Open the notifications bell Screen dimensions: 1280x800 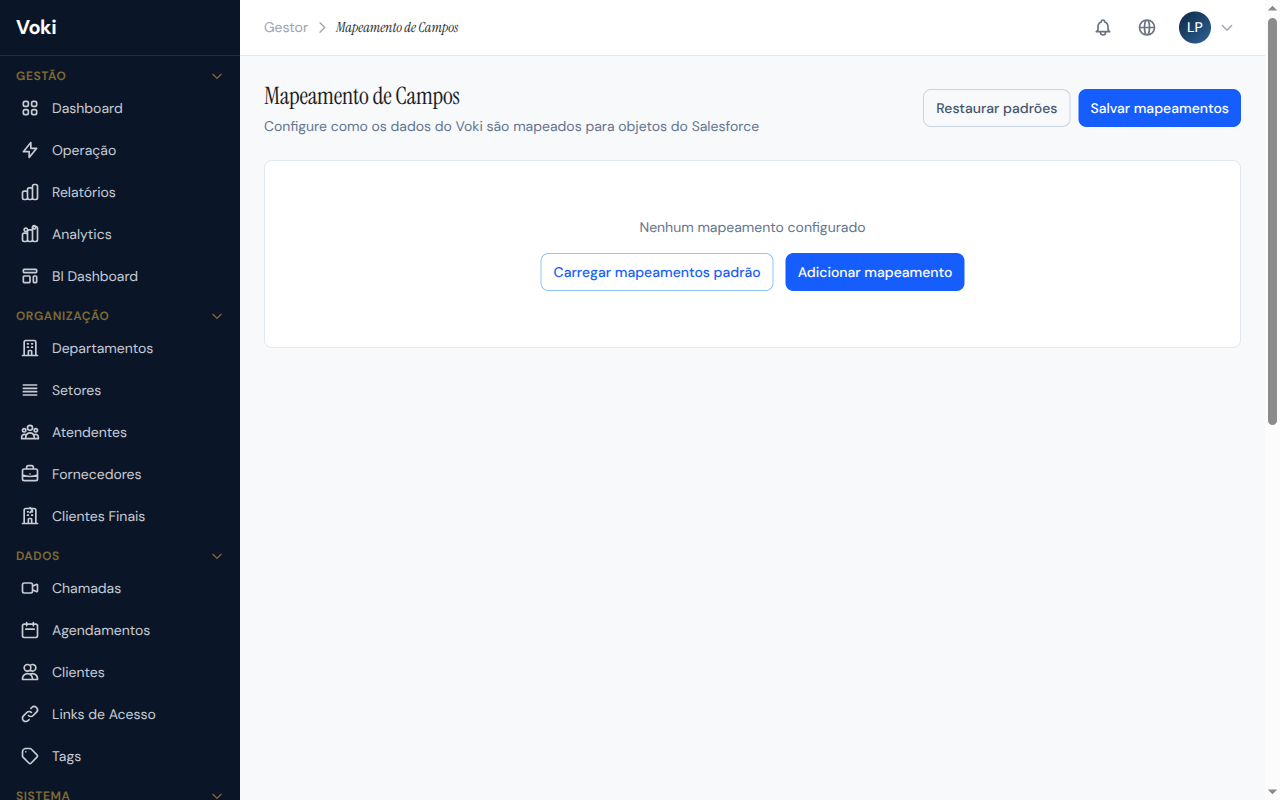click(x=1103, y=27)
